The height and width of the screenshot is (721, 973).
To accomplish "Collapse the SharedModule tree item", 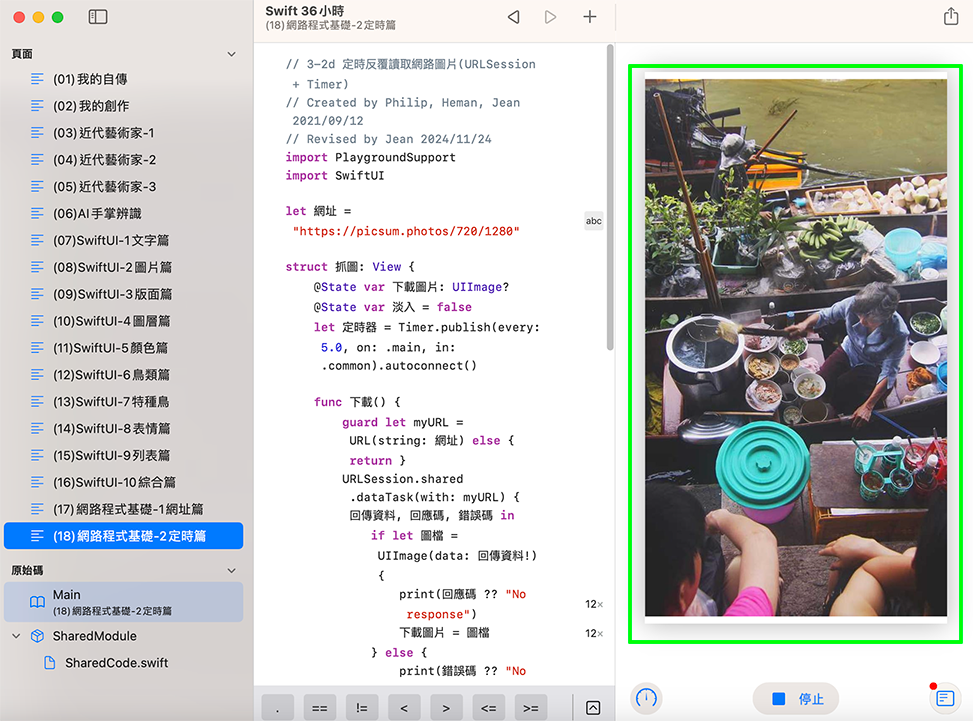I will [16, 636].
